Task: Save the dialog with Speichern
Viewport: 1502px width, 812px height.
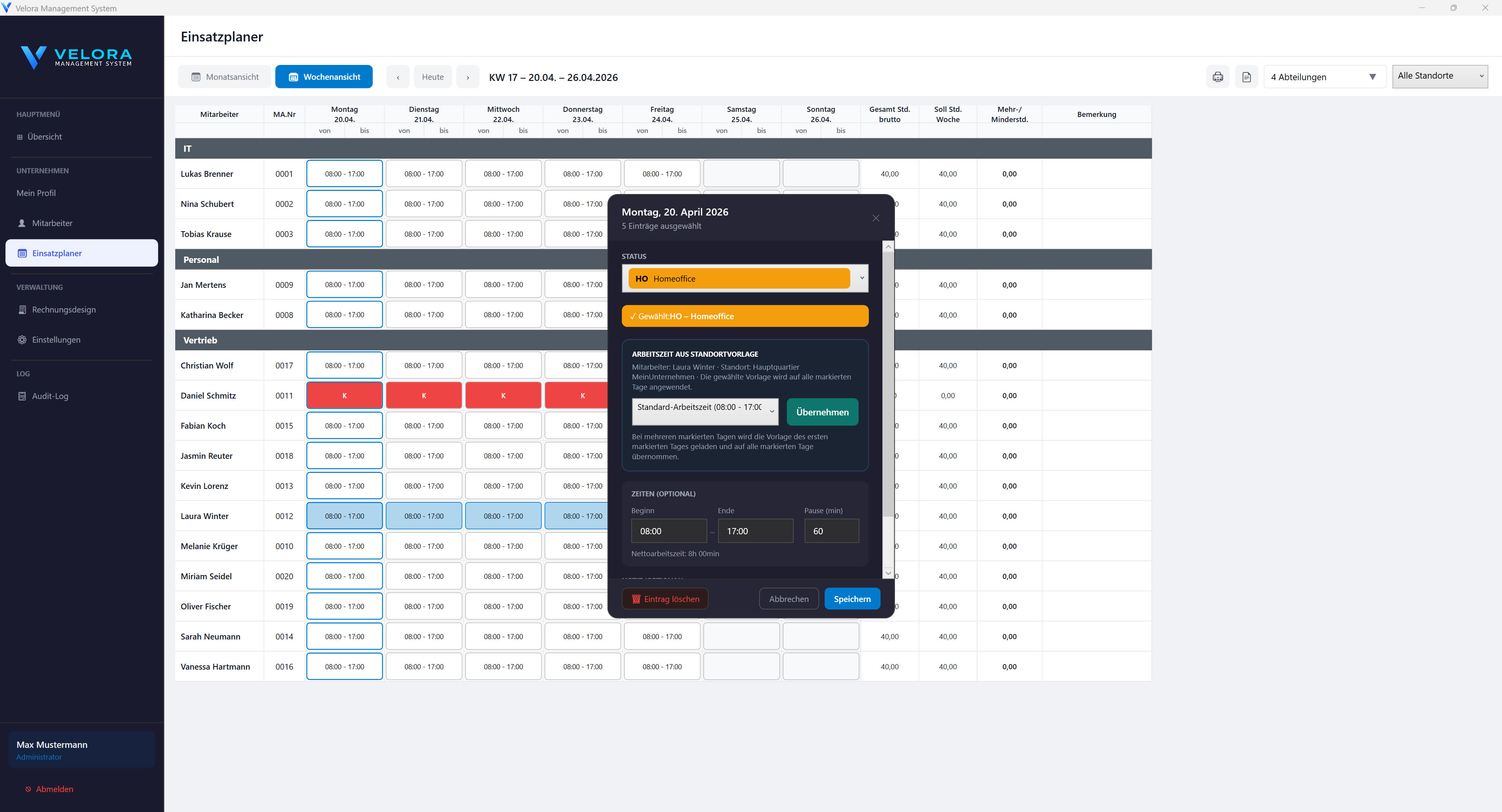Action: coord(852,598)
